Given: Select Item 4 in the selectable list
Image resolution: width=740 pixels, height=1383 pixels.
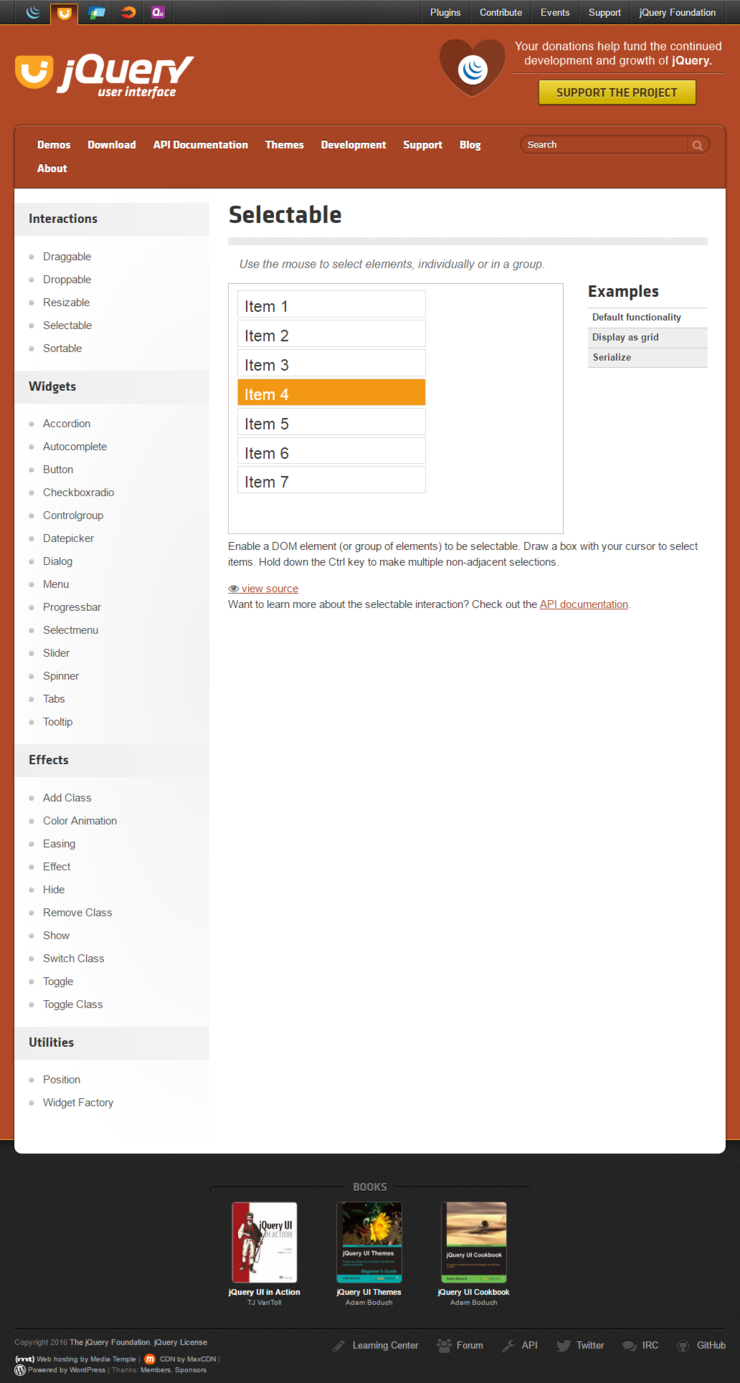Looking at the screenshot, I should click(x=331, y=393).
